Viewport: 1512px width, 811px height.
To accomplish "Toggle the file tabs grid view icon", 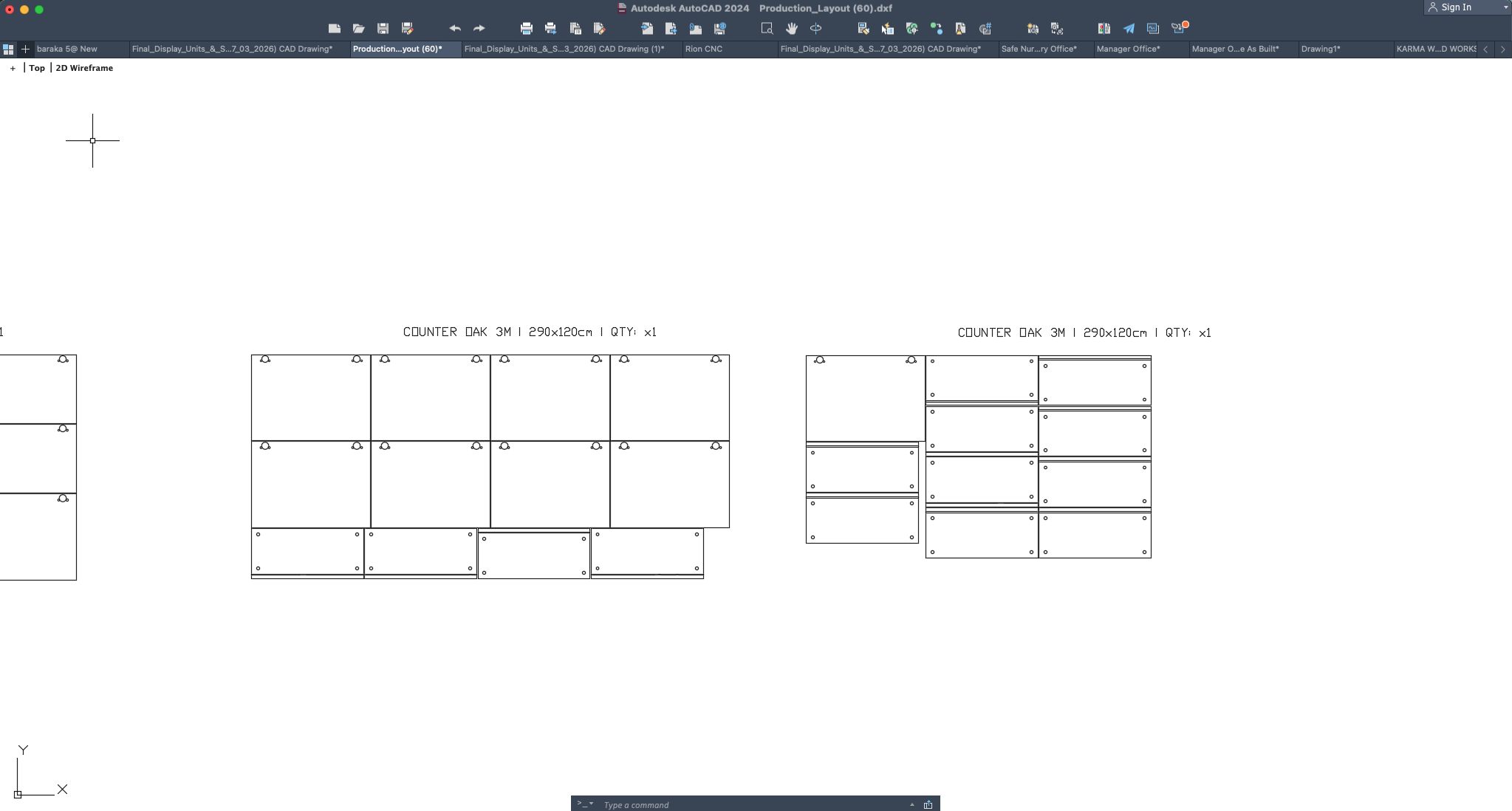I will [x=8, y=49].
